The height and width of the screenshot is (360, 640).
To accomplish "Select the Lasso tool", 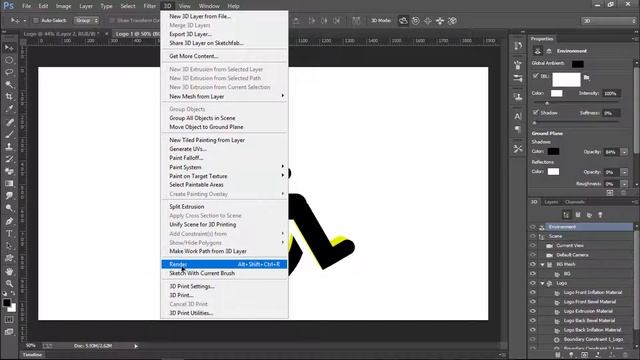I will pos(9,72).
